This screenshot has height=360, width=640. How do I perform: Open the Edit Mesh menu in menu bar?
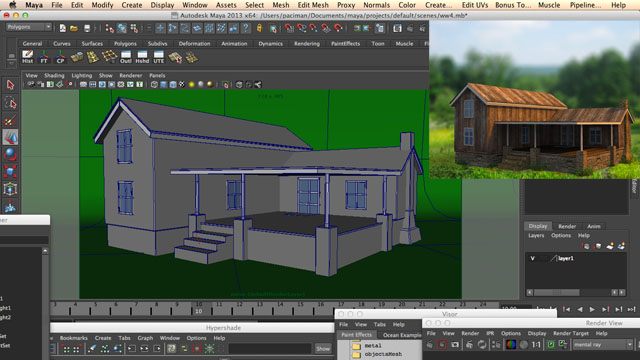(313, 5)
